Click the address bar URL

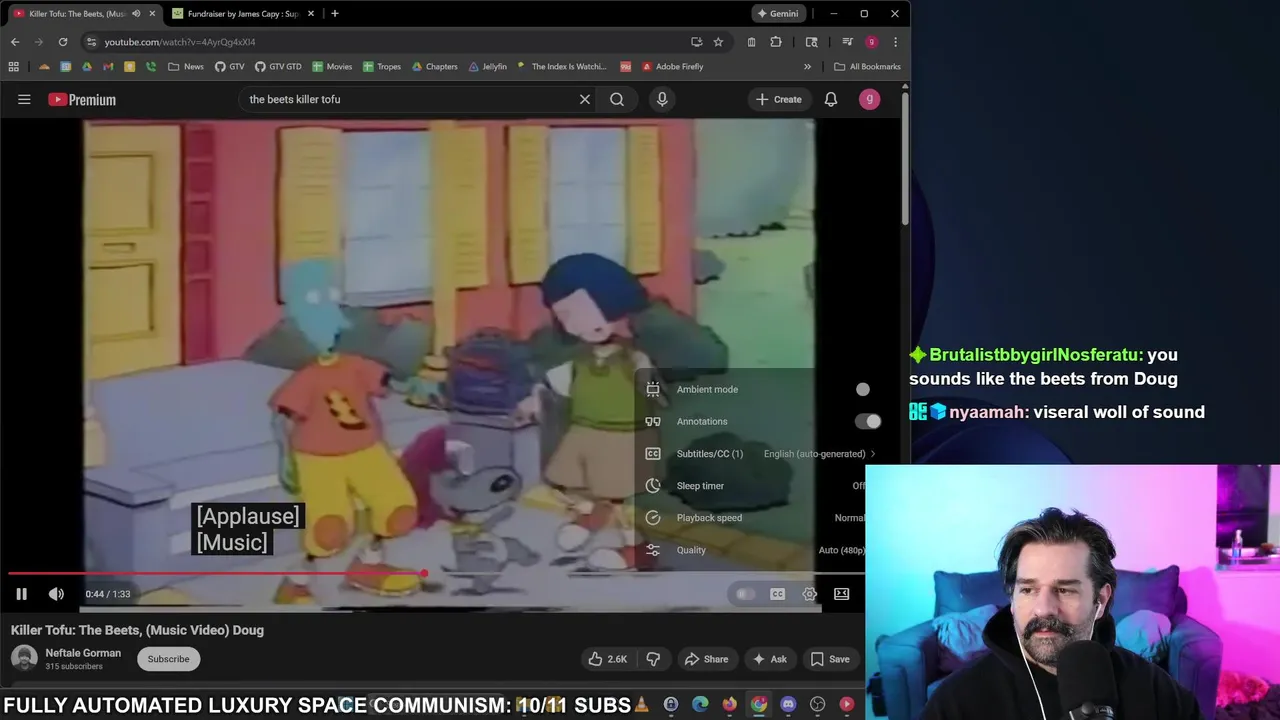[180, 42]
